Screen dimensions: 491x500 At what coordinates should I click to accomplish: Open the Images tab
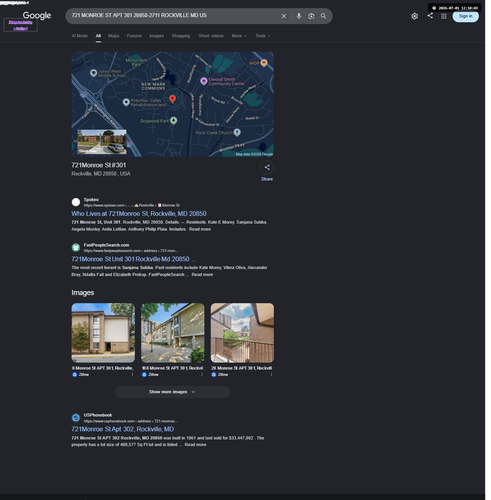tap(158, 36)
